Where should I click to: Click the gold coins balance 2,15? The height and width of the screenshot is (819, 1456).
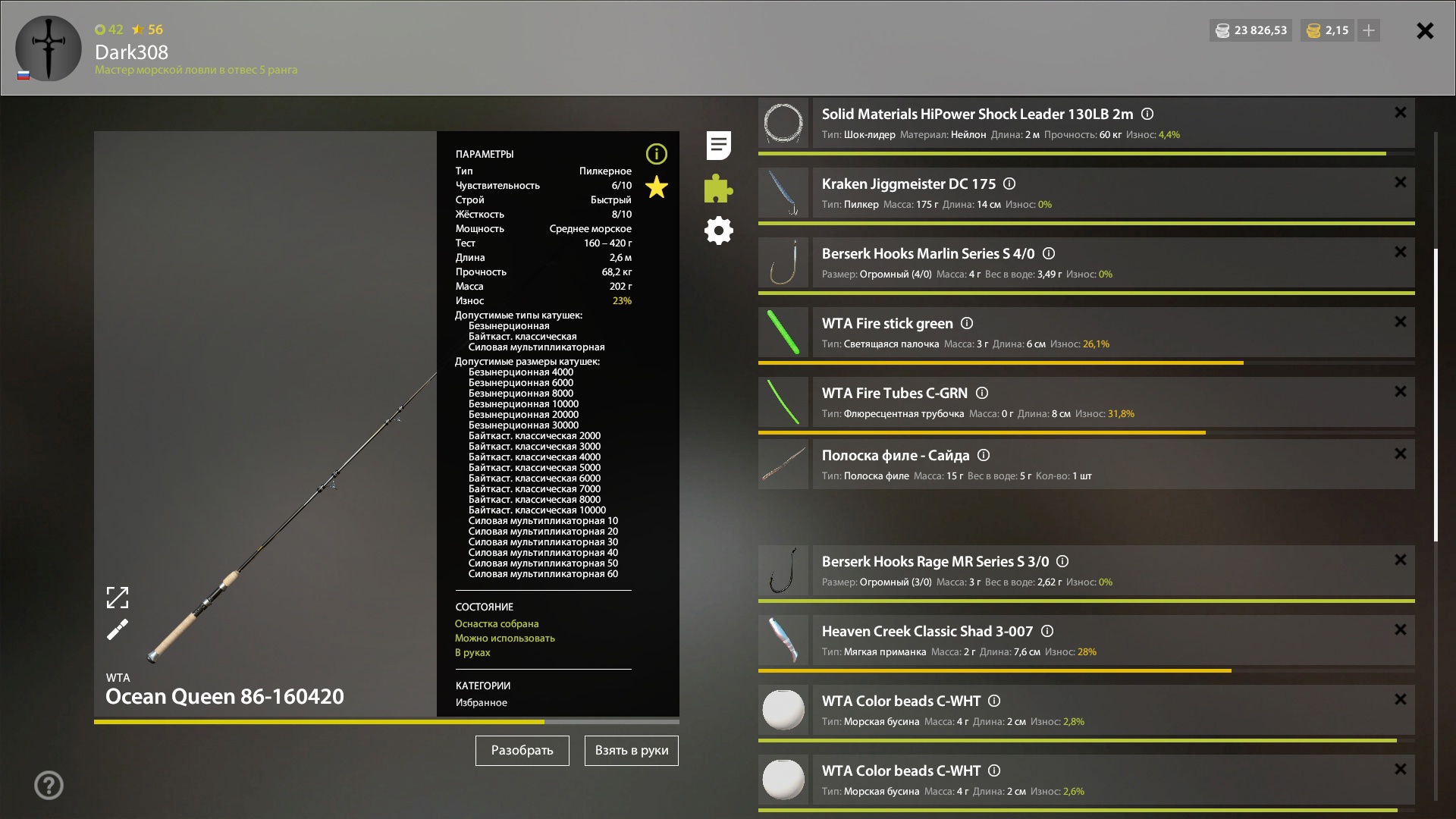pos(1328,30)
